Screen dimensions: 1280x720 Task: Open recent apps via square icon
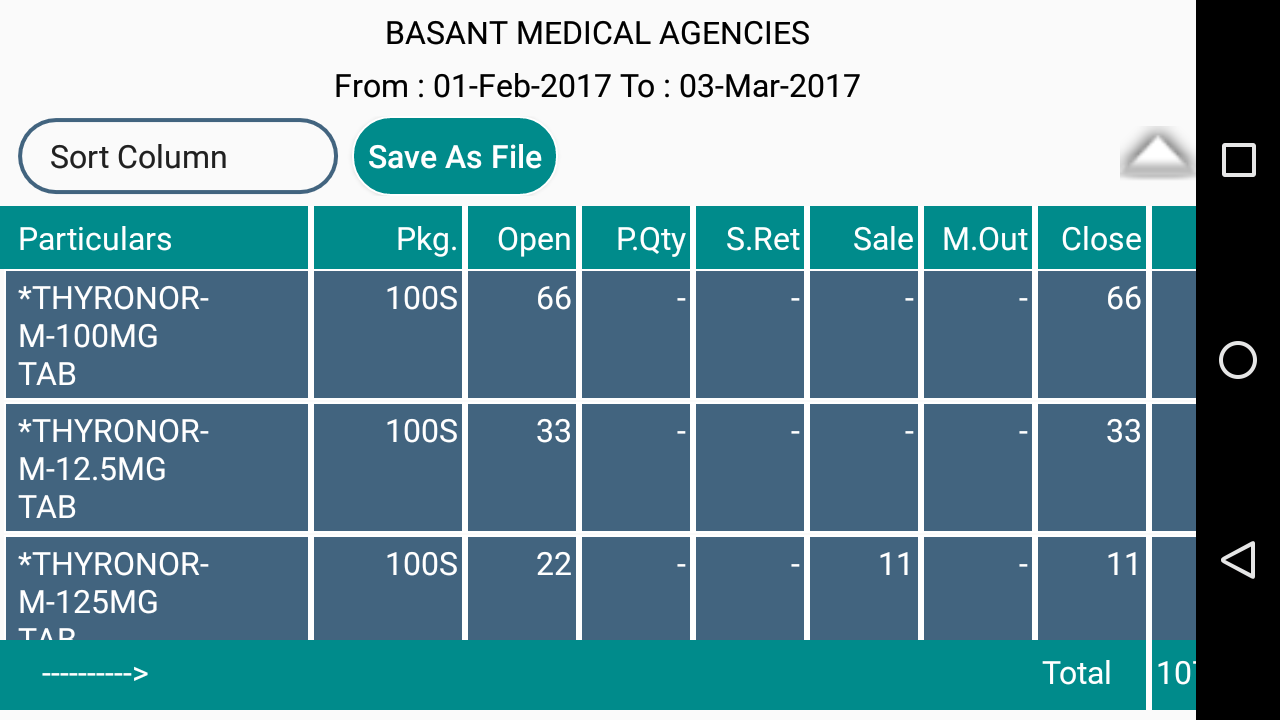click(x=1238, y=160)
